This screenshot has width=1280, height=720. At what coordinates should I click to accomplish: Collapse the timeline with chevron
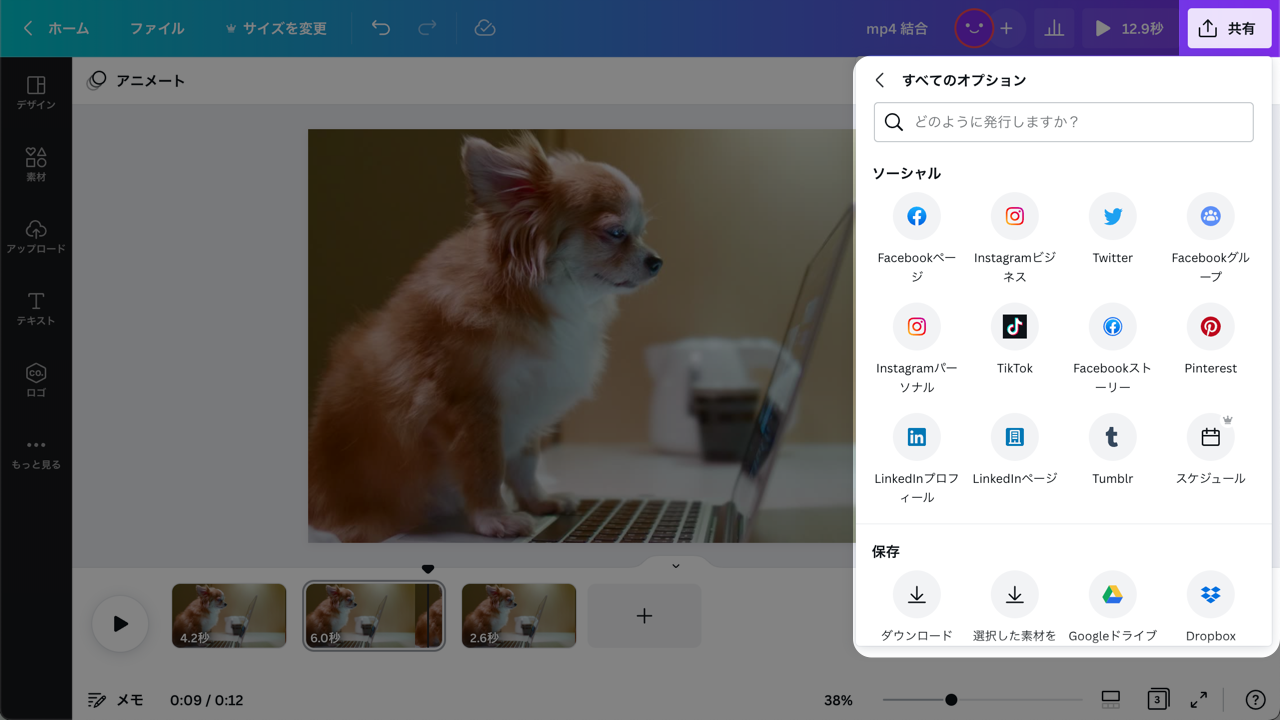tap(676, 566)
